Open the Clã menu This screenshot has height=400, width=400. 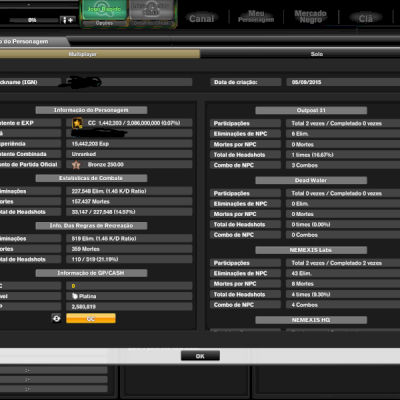[366, 18]
